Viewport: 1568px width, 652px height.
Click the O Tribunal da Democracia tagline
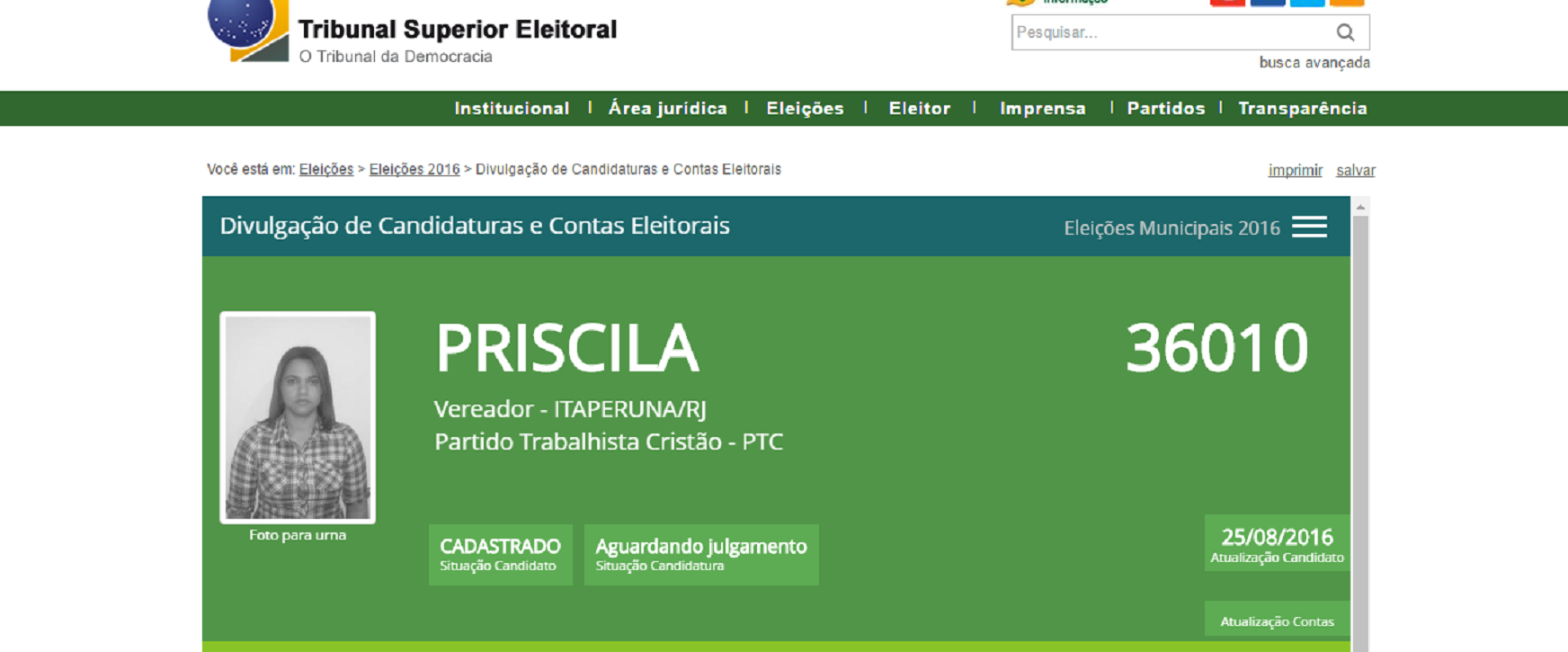[396, 57]
